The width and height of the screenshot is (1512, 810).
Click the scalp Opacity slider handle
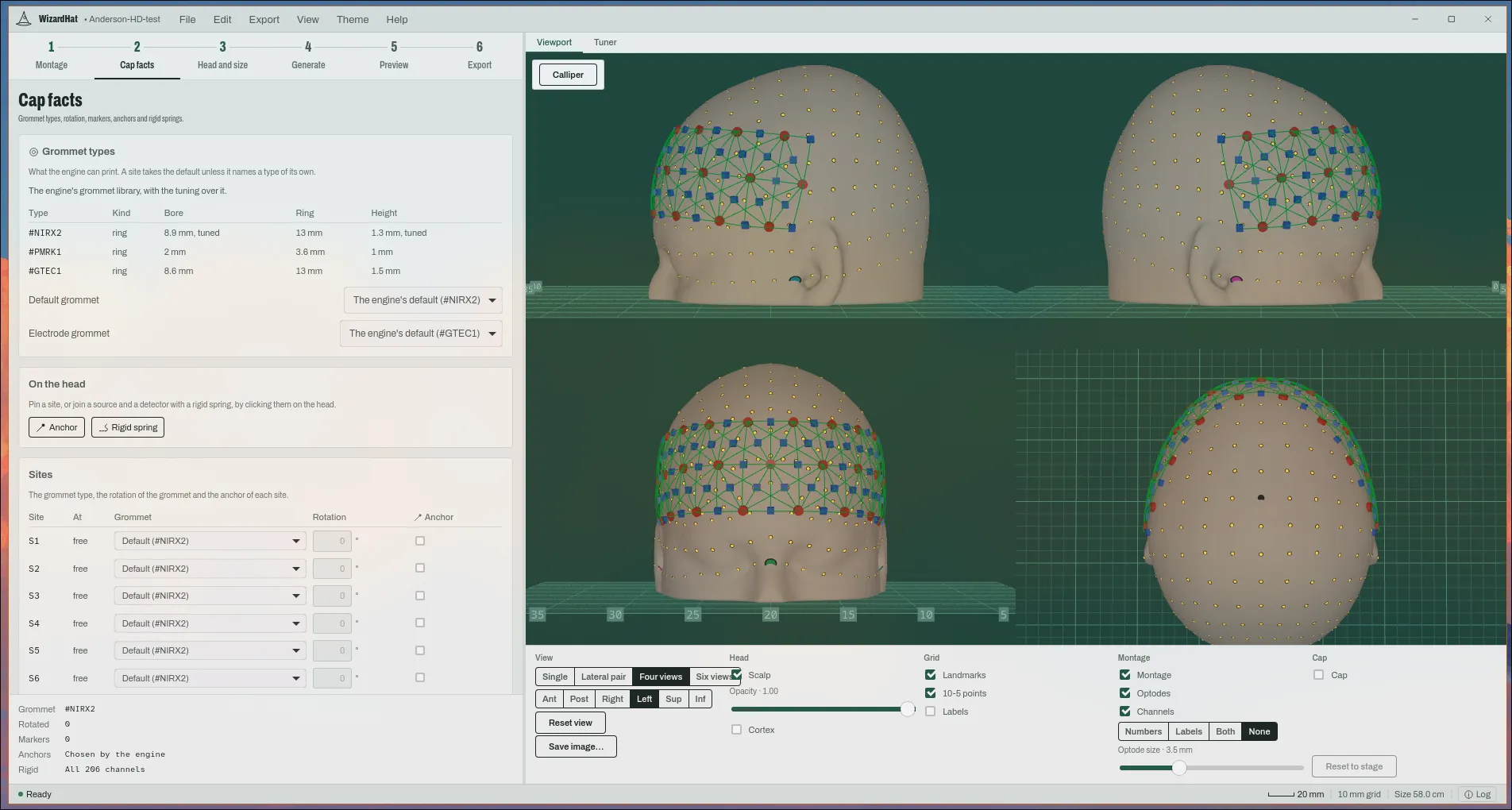[x=908, y=709]
